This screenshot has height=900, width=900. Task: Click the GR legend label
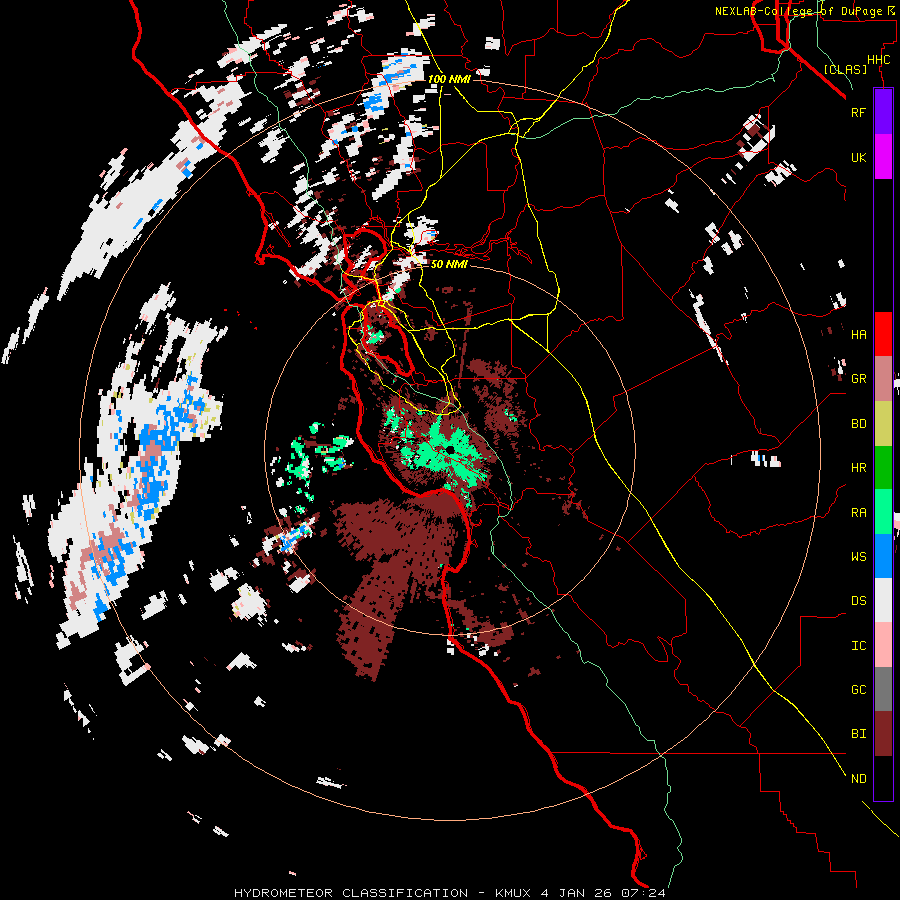click(x=858, y=379)
